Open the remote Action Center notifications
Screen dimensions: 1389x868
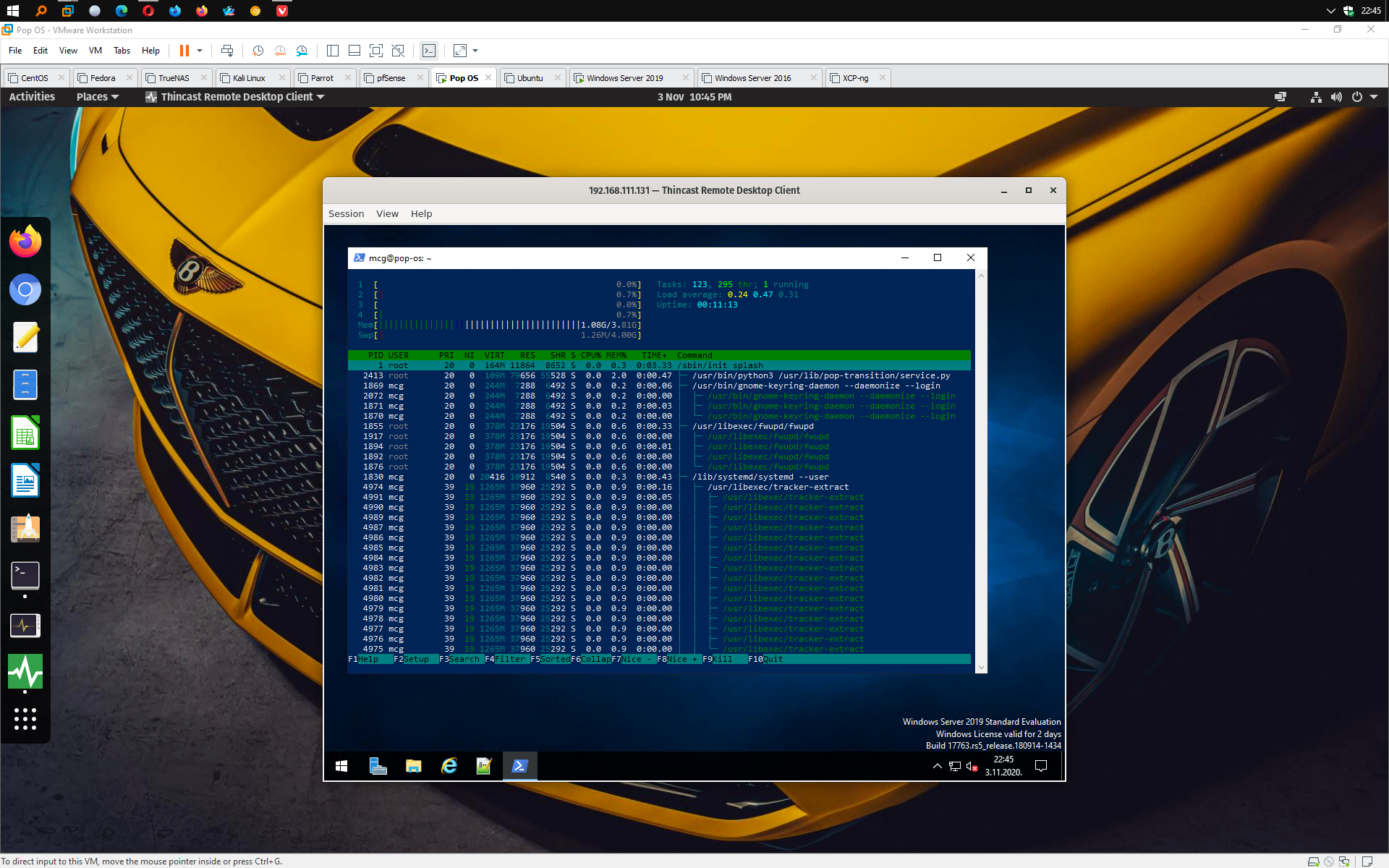pyautogui.click(x=1041, y=766)
